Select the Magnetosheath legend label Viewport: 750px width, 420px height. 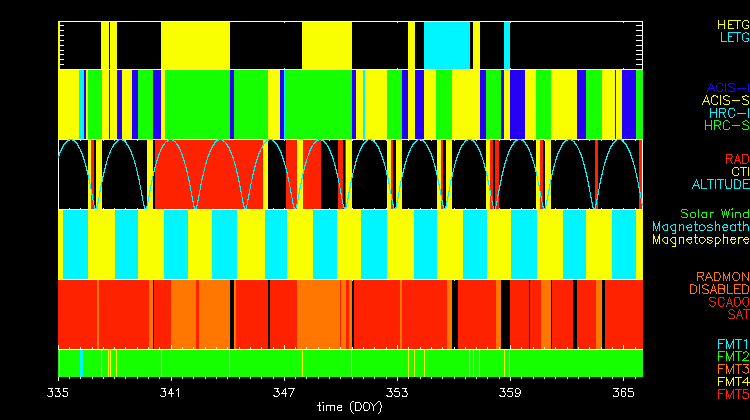pyautogui.click(x=700, y=227)
